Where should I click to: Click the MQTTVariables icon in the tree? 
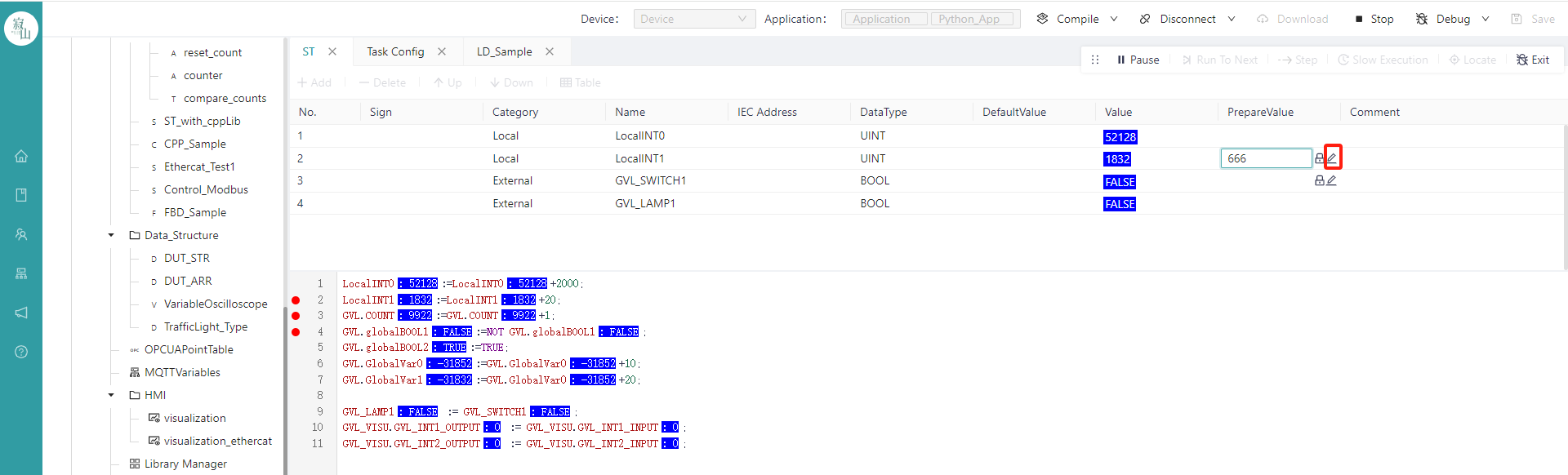[135, 372]
